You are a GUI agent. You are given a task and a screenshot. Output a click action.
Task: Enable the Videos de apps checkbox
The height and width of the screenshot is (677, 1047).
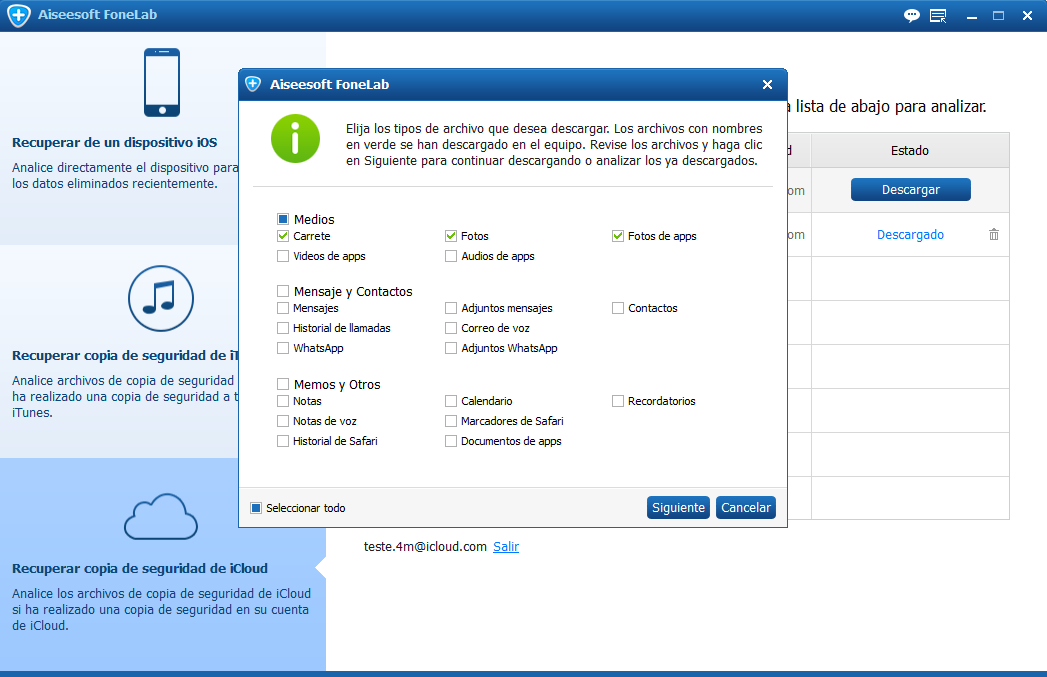pyautogui.click(x=283, y=256)
